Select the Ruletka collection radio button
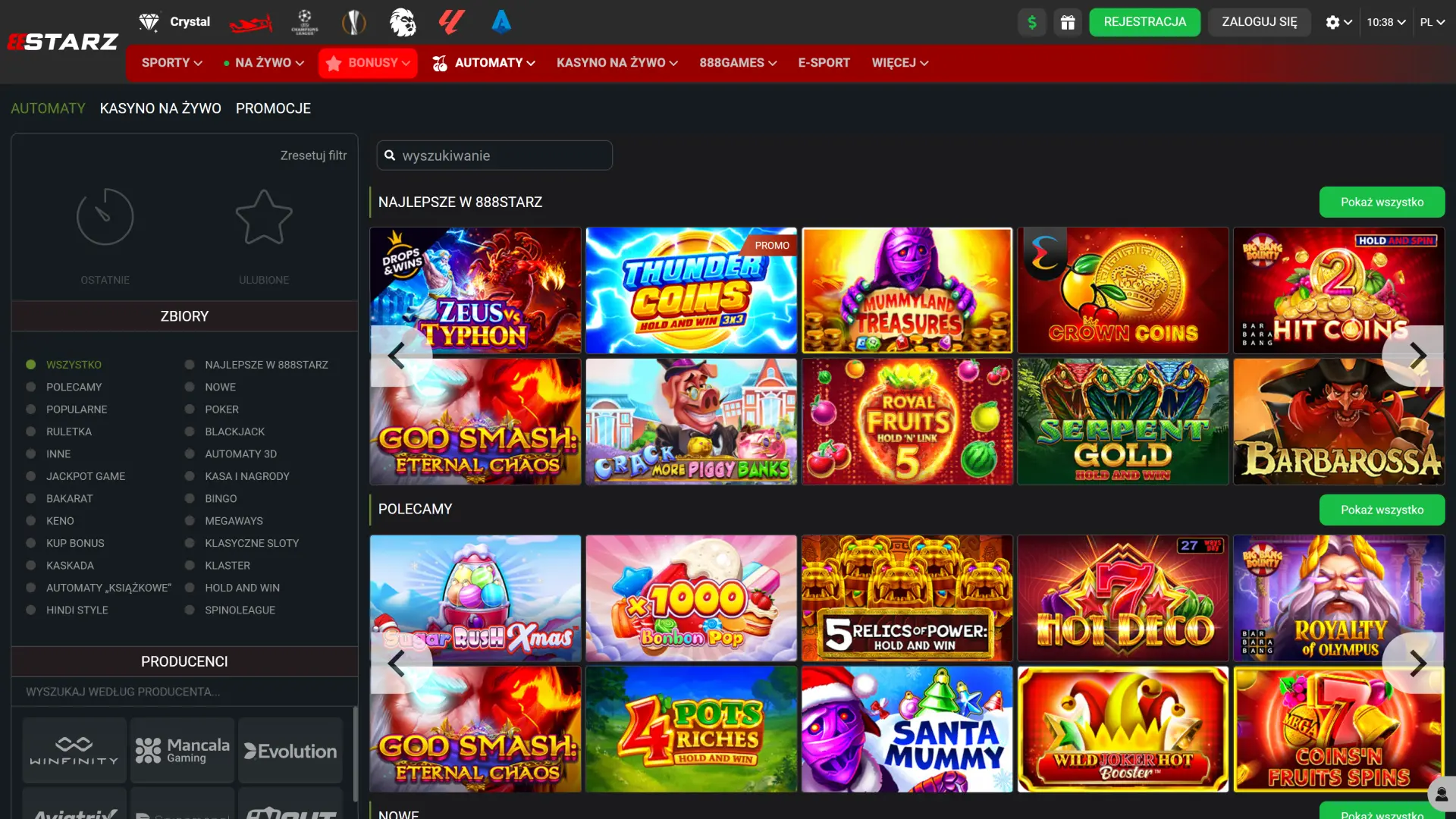Screen dimensions: 1456x819 point(31,431)
